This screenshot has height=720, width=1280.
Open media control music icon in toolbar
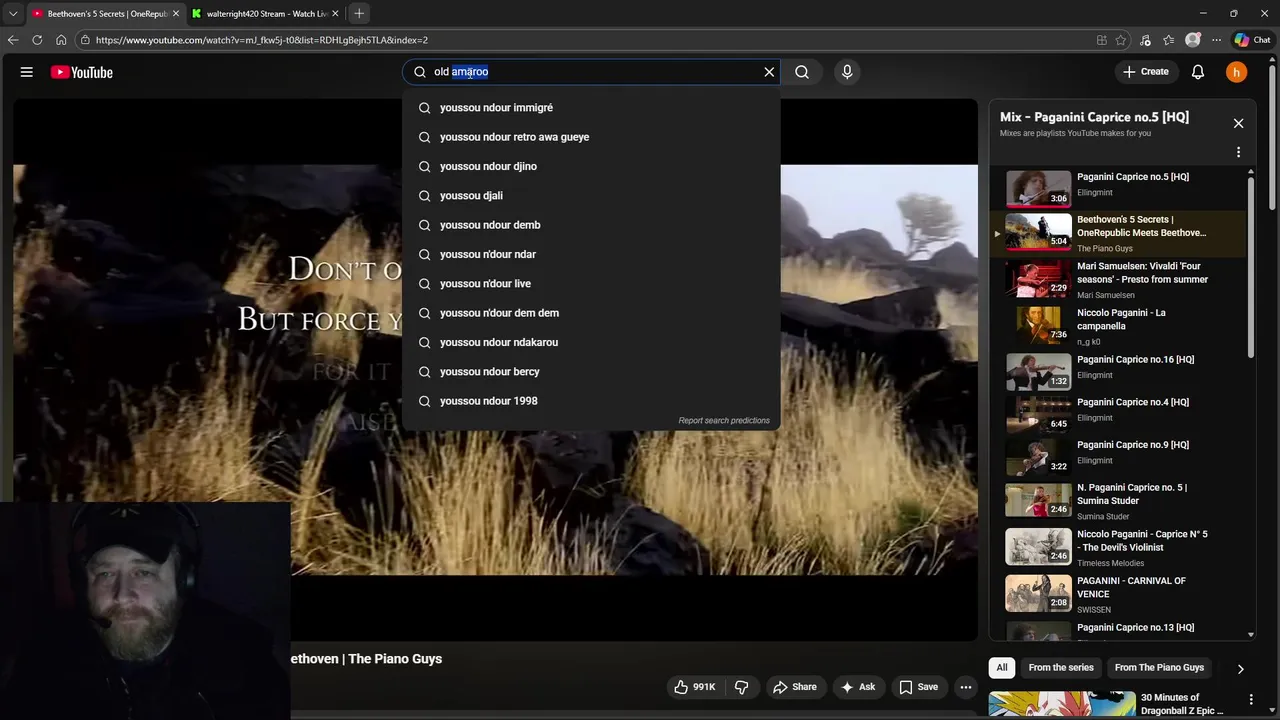click(x=1145, y=40)
